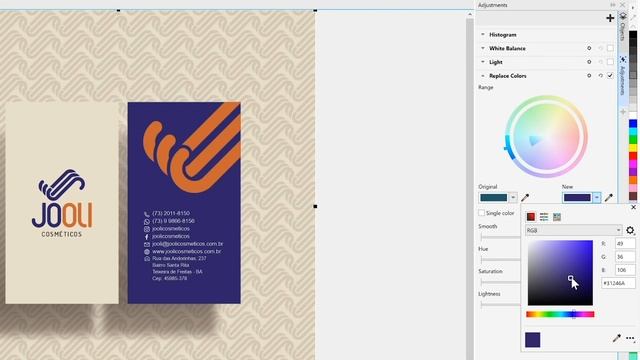
Task: Add a new adjustment with the plus button
Action: tap(610, 18)
